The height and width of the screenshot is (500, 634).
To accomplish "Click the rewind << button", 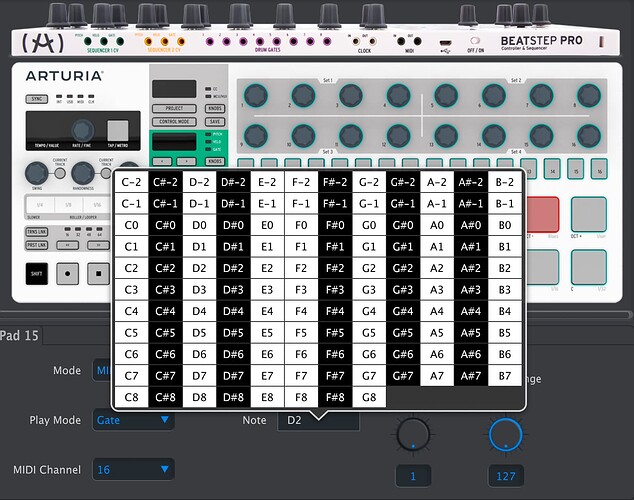I will [x=68, y=245].
